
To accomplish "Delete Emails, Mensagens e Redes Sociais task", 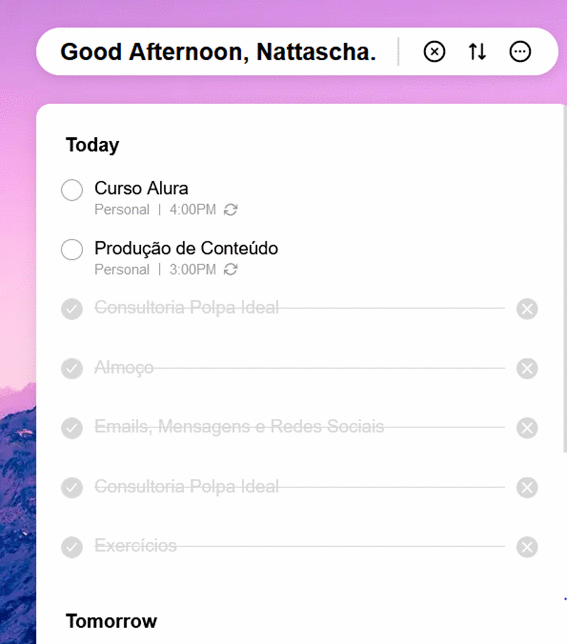I will 527,428.
